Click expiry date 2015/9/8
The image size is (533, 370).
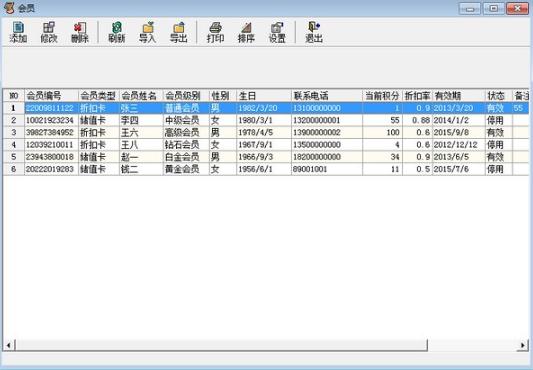tap(459, 132)
